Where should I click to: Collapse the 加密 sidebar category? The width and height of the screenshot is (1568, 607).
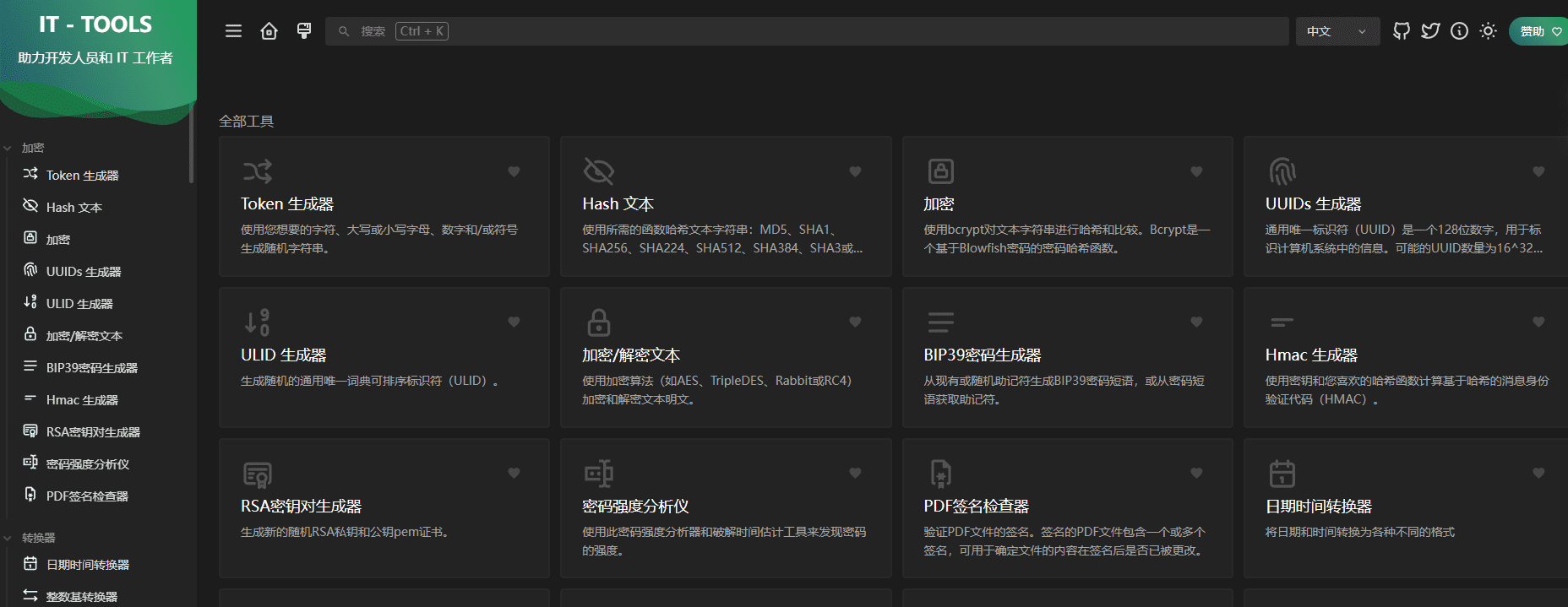33,148
